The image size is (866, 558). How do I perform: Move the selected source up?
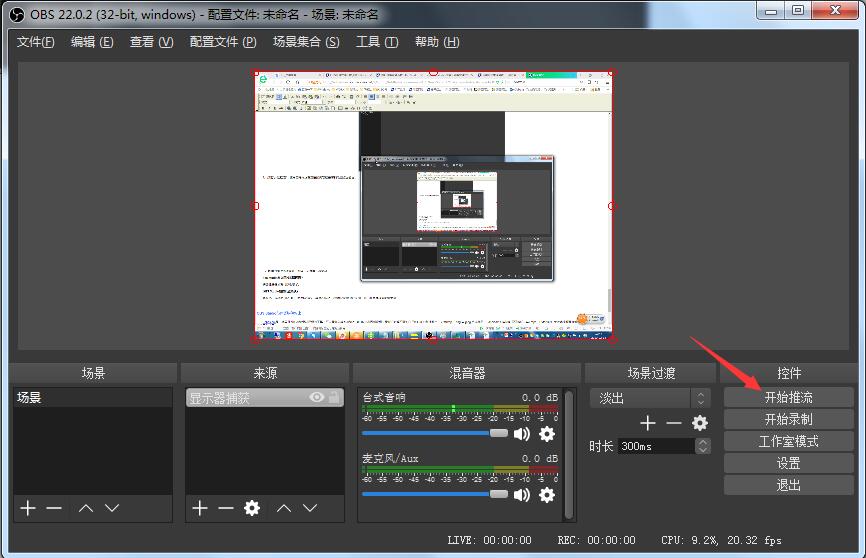[x=284, y=508]
